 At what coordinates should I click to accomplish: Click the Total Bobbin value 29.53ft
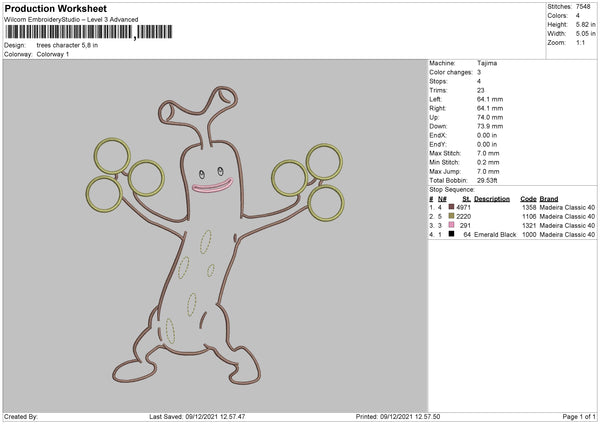[487, 180]
